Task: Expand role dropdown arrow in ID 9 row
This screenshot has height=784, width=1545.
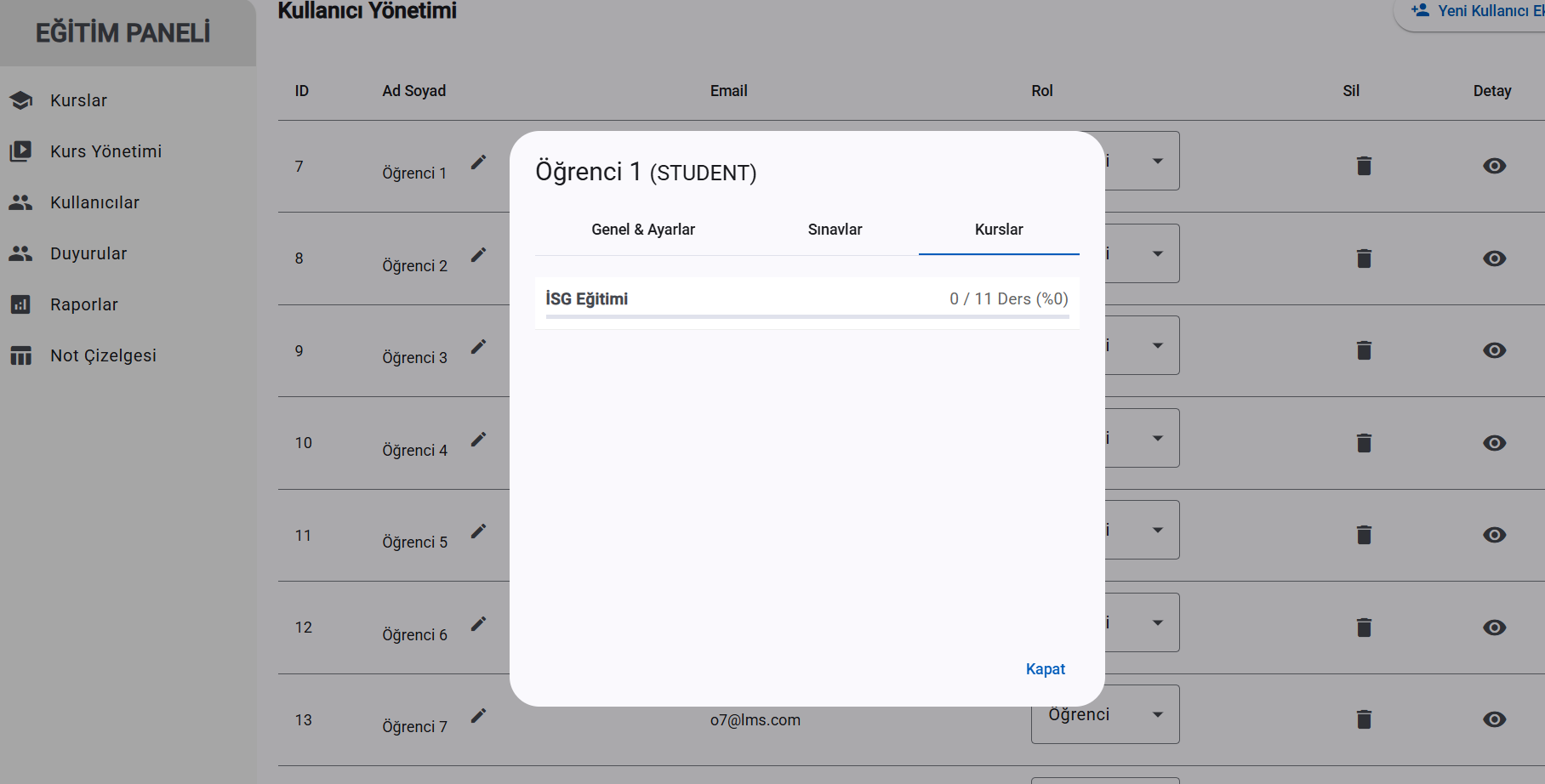Action: 1157,345
